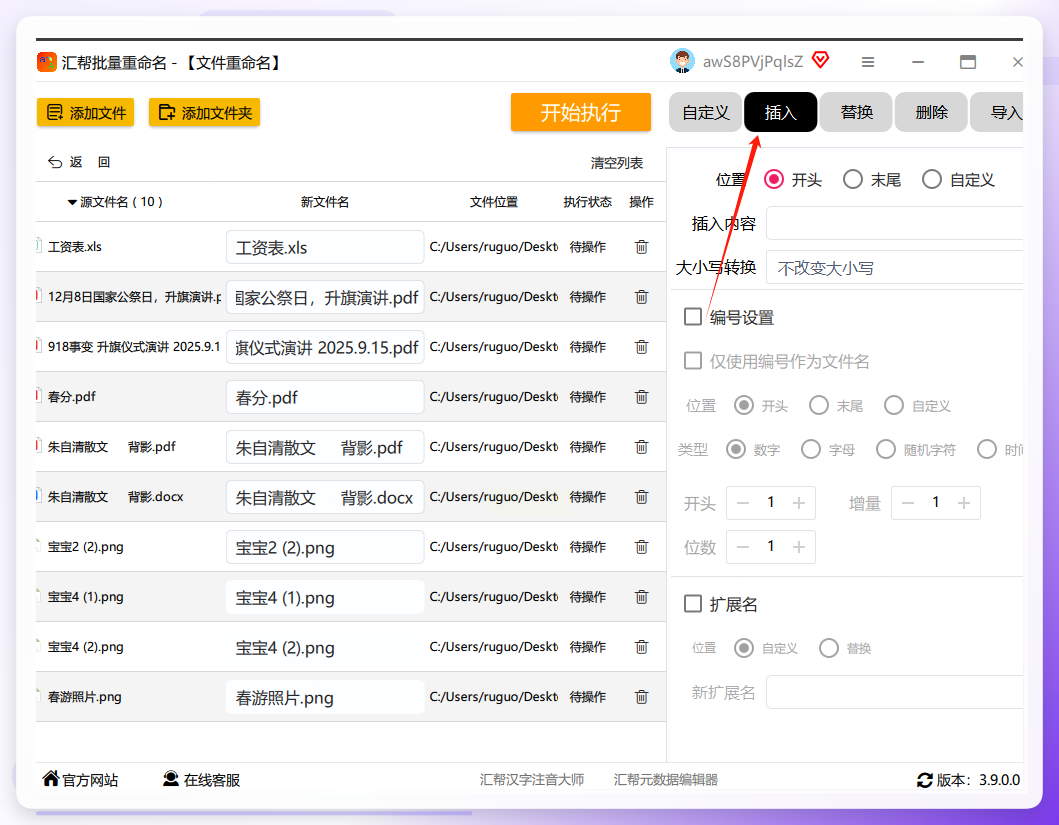
Task: Click the app logo icon in title bar
Action: 47,62
